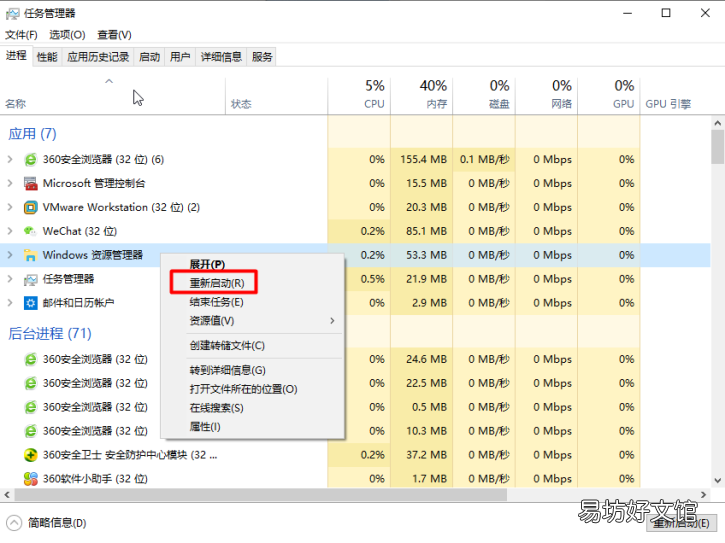Screen dimensions: 725x543
Task: Sort by the GPU column header
Action: click(609, 96)
